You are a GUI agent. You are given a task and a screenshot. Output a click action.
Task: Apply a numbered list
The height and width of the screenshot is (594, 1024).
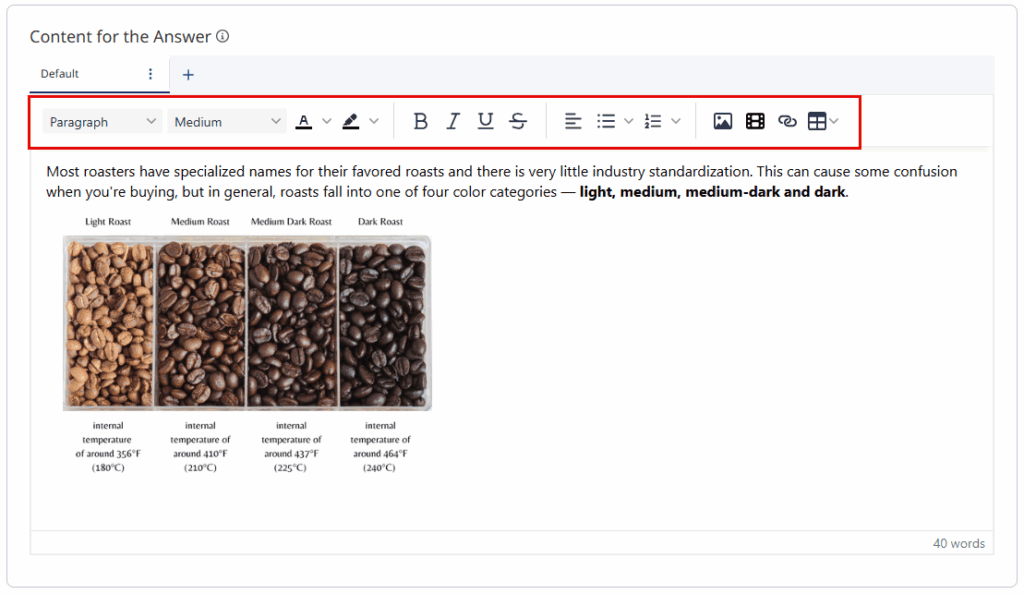tap(655, 121)
